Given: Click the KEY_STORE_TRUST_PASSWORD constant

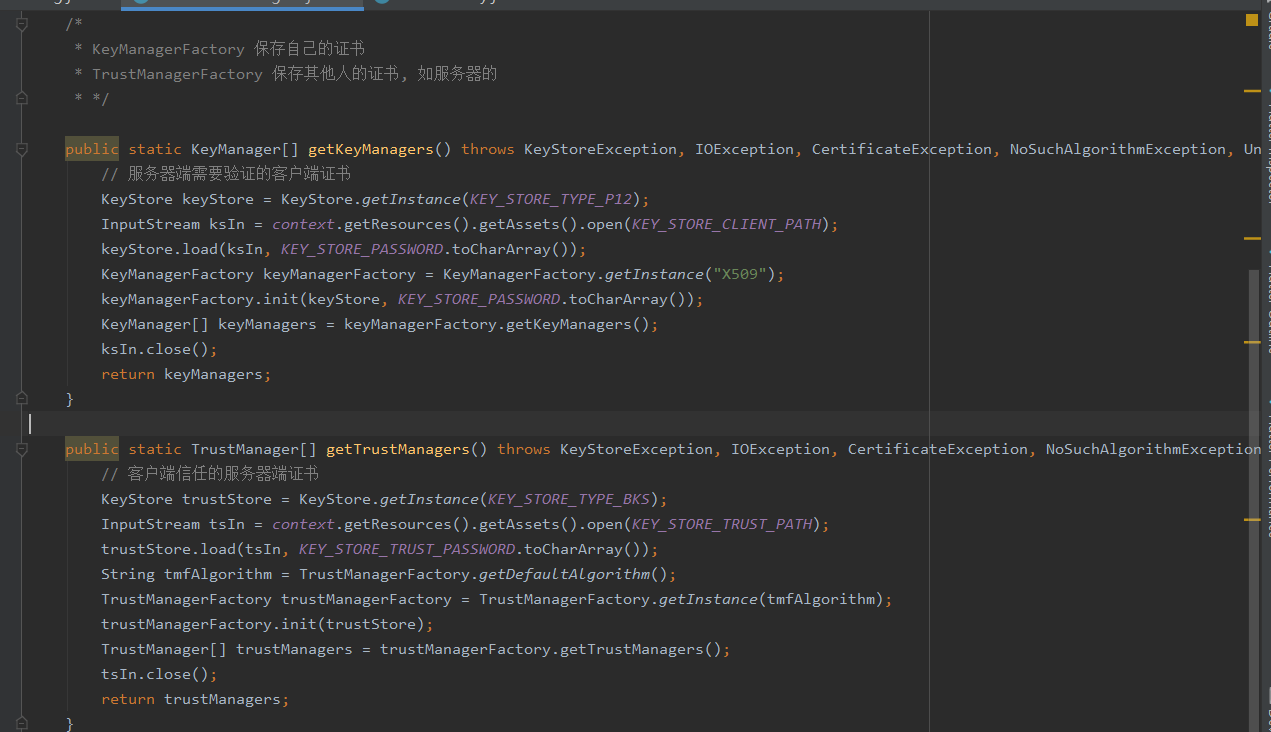Looking at the screenshot, I should [x=407, y=549].
